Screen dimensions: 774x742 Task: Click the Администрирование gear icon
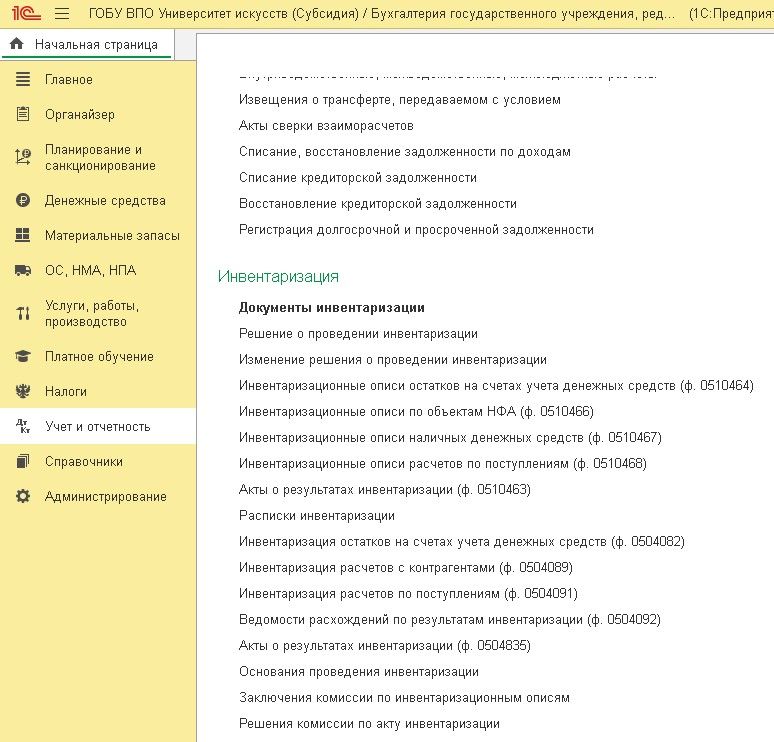23,497
